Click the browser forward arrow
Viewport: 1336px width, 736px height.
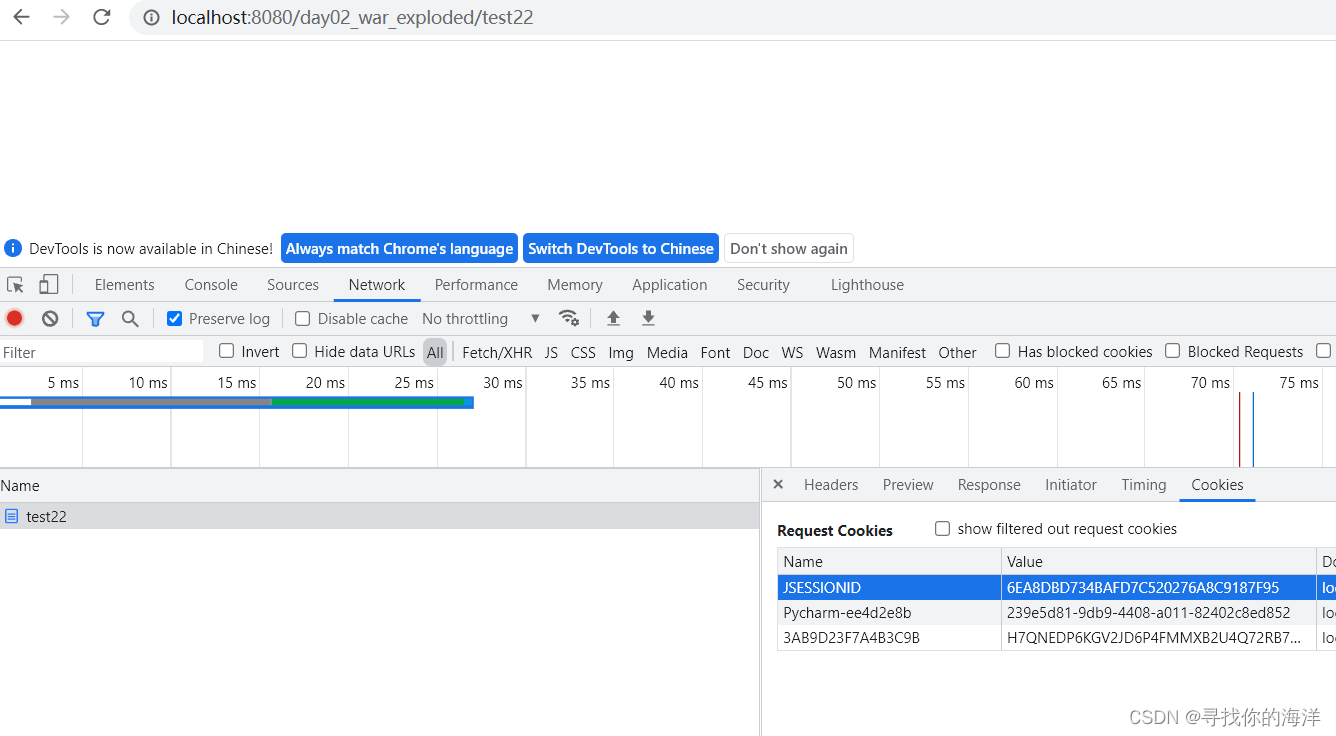click(x=61, y=17)
